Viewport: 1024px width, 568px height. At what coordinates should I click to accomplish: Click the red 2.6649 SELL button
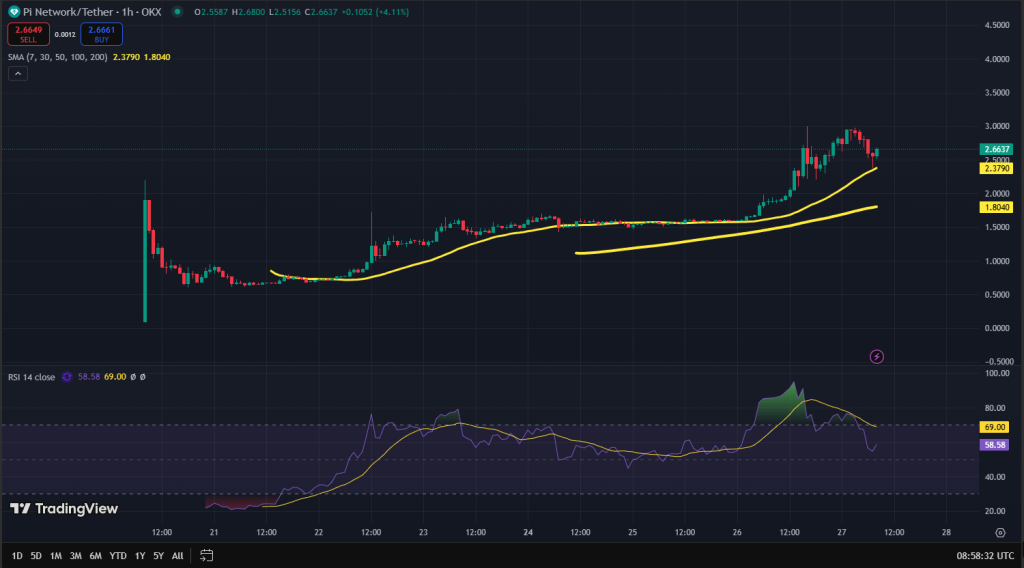[x=29, y=34]
